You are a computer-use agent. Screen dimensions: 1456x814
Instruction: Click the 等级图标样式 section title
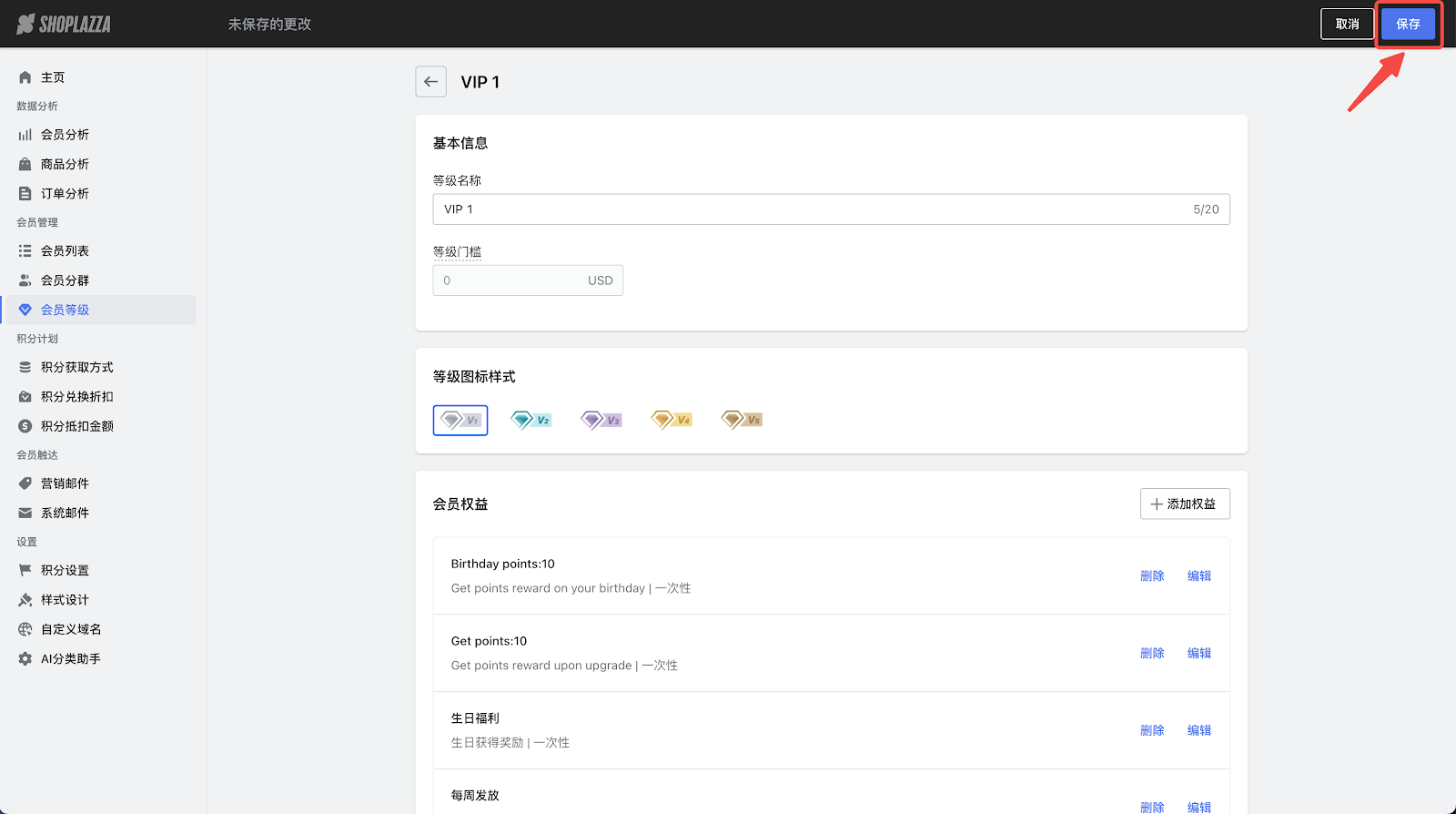click(x=474, y=377)
